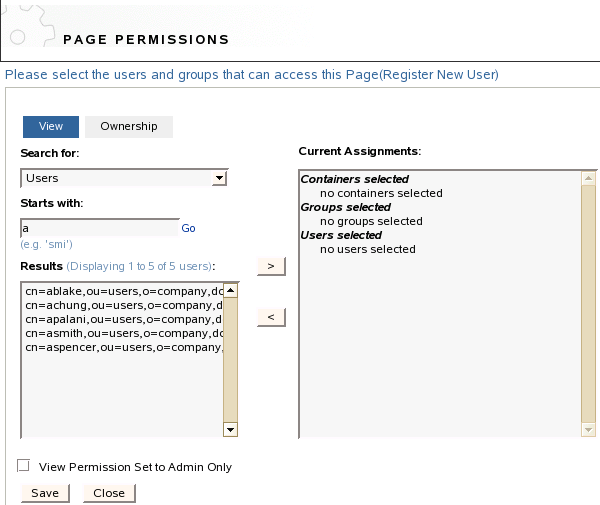Click Containers selected heading
This screenshot has width=600, height=505.
coord(354,179)
